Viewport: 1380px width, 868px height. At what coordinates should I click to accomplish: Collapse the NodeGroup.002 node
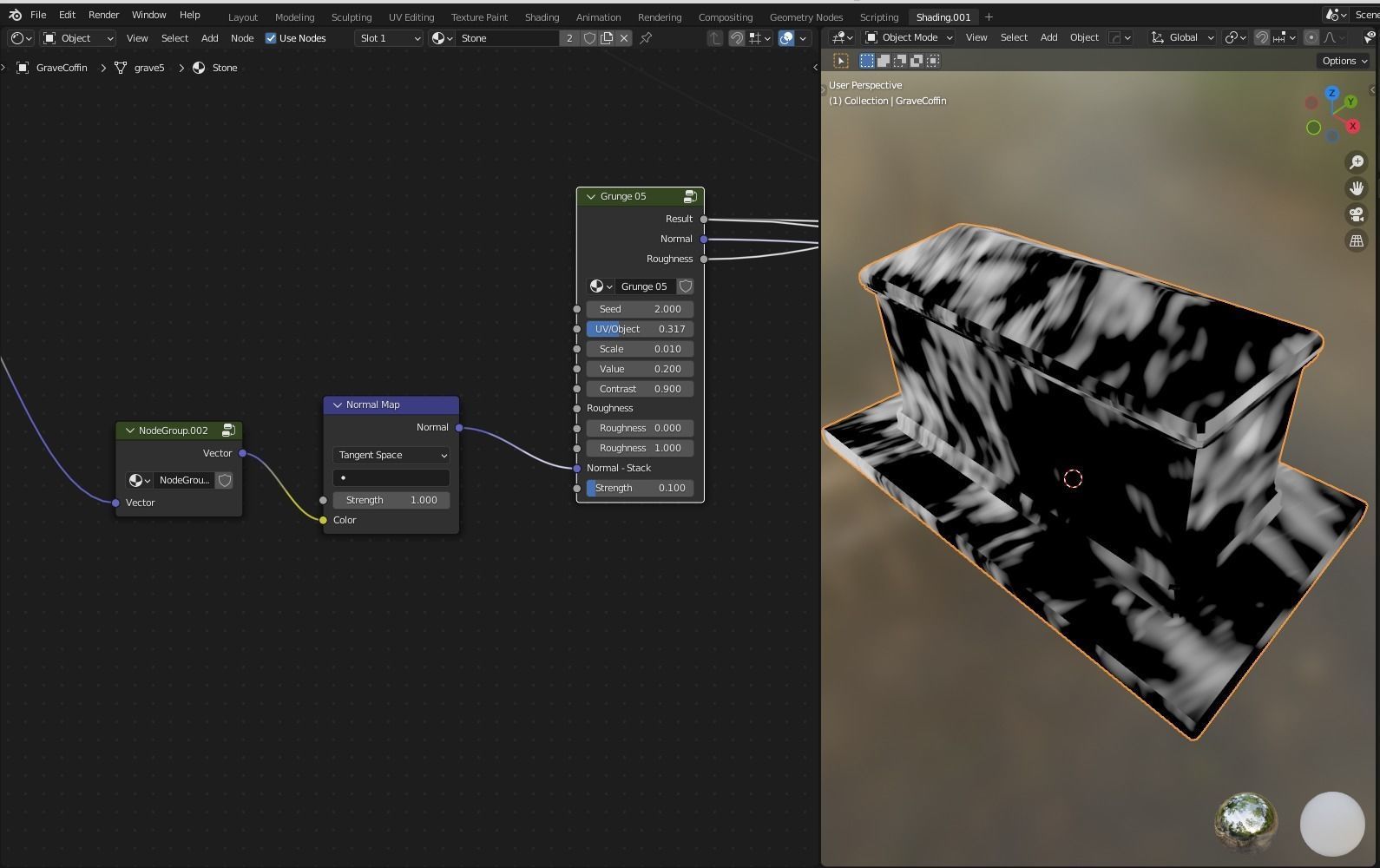tap(130, 431)
